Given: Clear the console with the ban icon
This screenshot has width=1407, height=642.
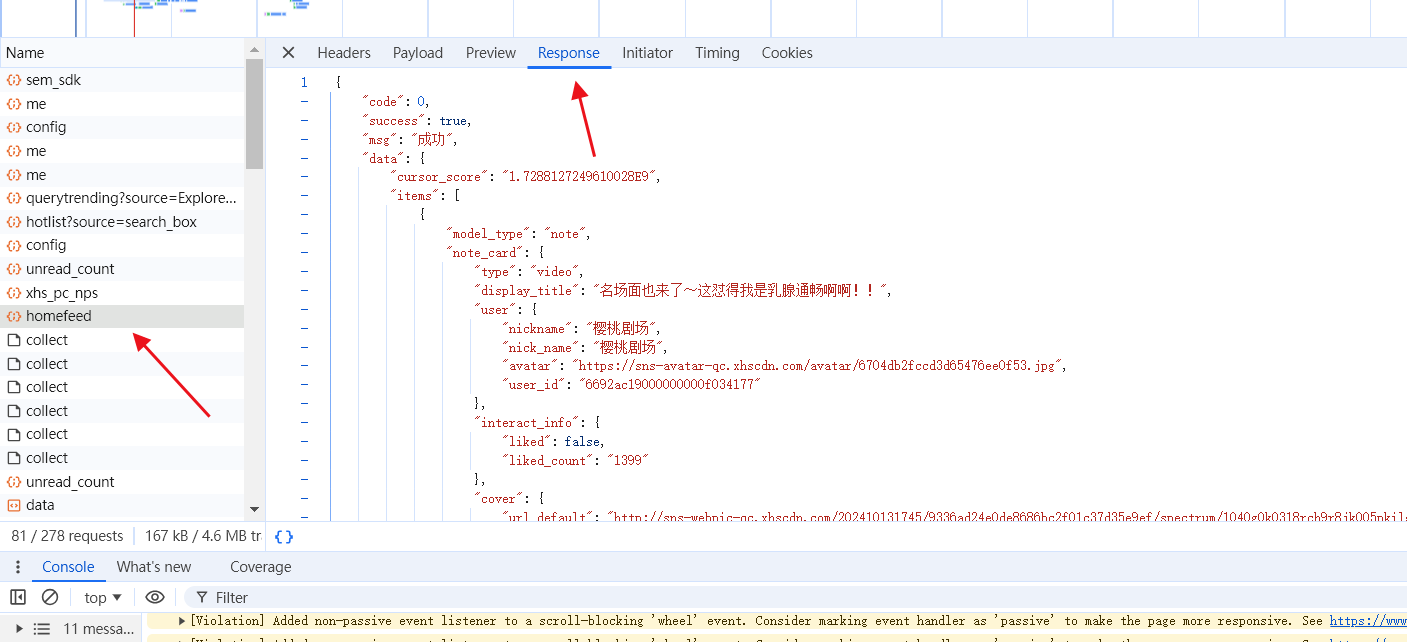Looking at the screenshot, I should pos(49,597).
